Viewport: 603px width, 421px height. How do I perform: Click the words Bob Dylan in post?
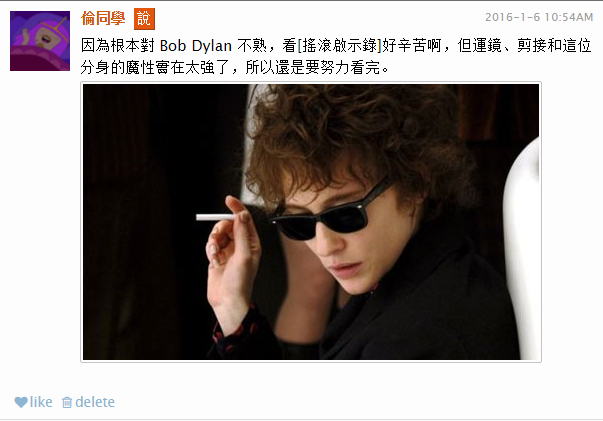pyautogui.click(x=196, y=46)
